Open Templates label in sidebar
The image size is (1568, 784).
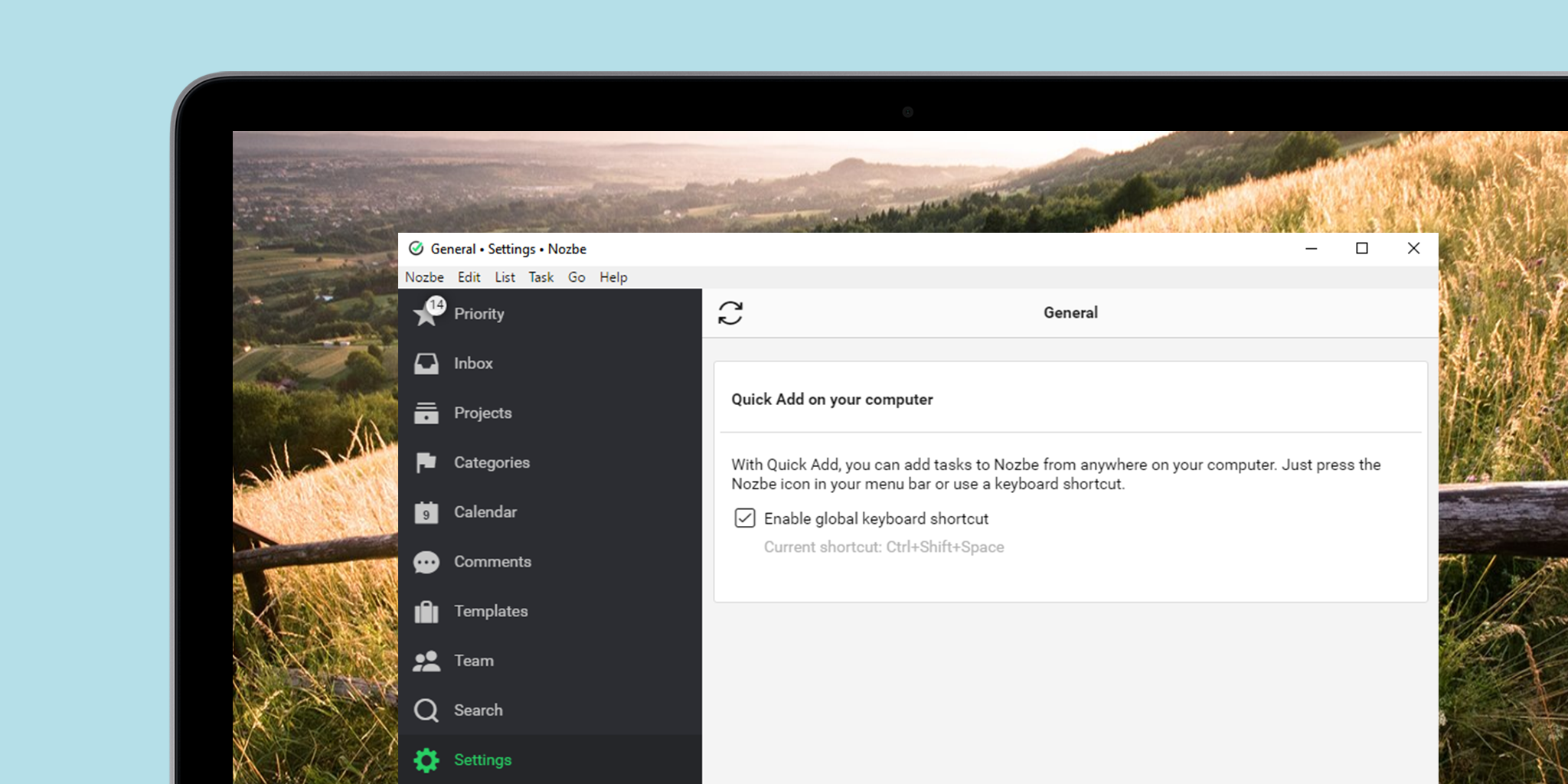(x=492, y=612)
